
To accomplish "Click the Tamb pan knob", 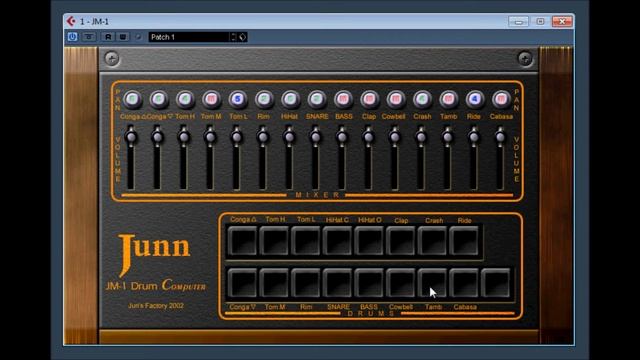I will tap(448, 99).
